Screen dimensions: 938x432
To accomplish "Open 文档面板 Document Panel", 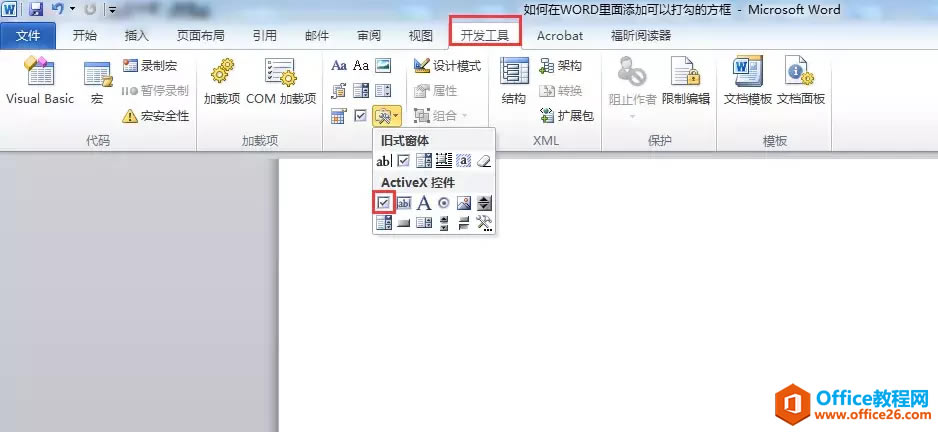I will 801,83.
